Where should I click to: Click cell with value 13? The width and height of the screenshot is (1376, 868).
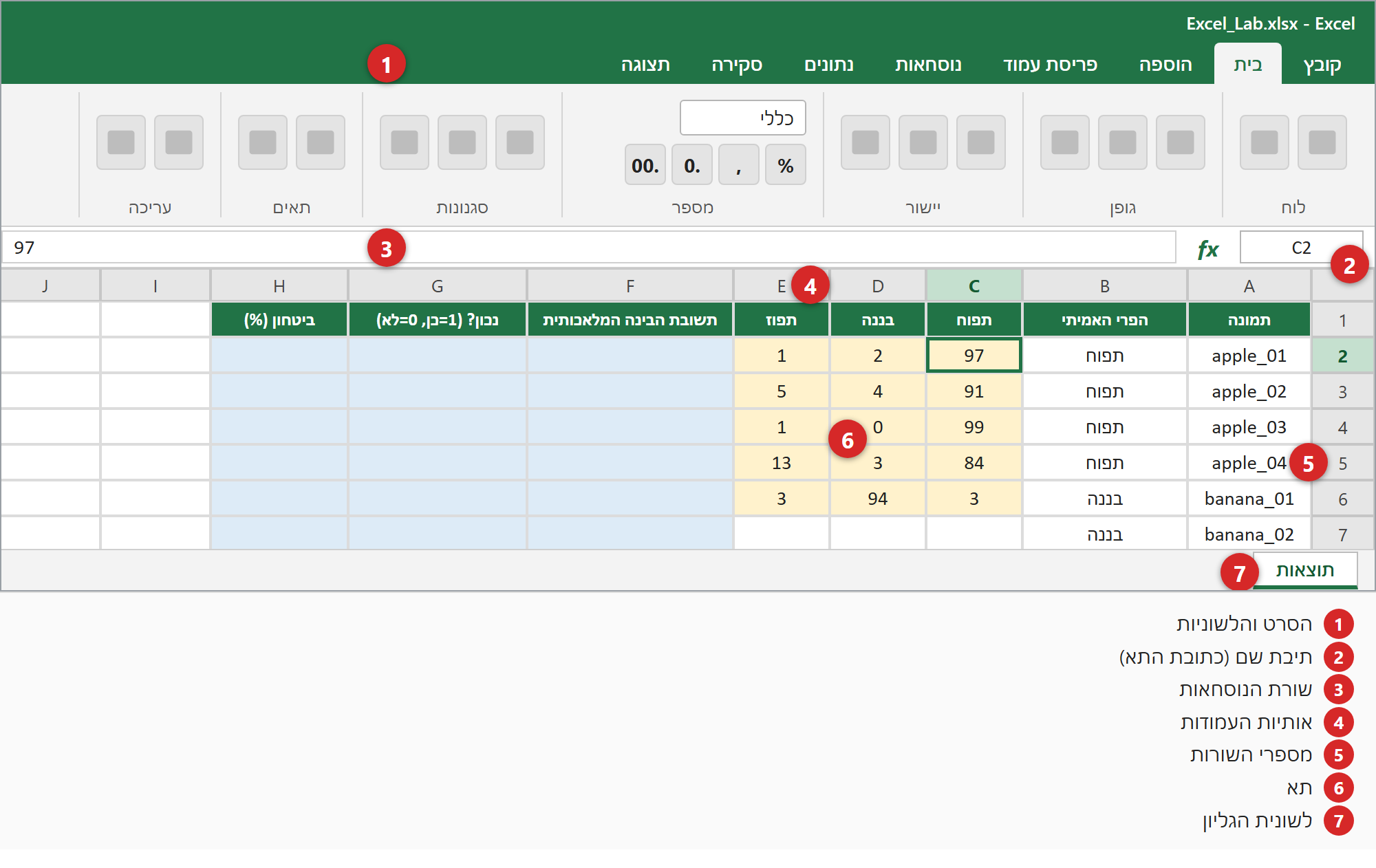click(x=782, y=463)
